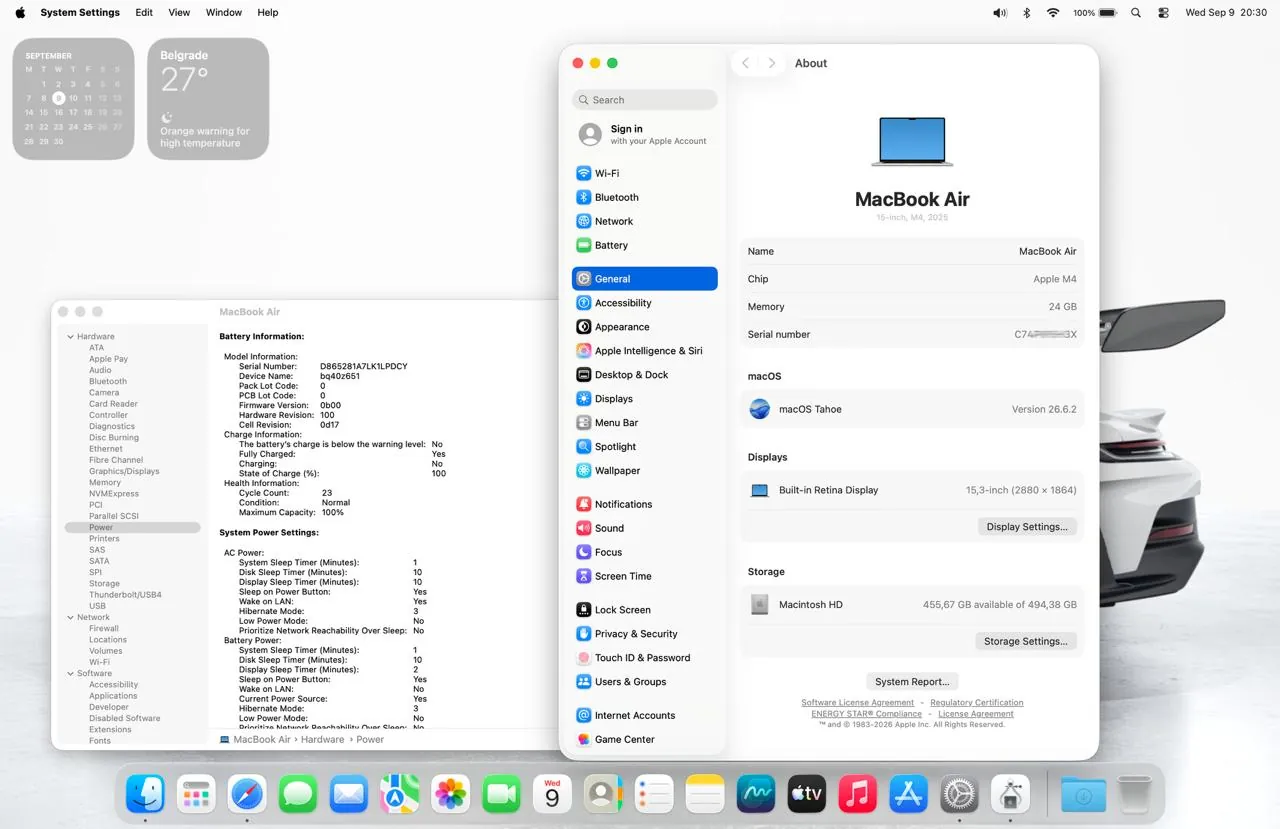
Task: Open Focus settings
Action: pos(644,552)
